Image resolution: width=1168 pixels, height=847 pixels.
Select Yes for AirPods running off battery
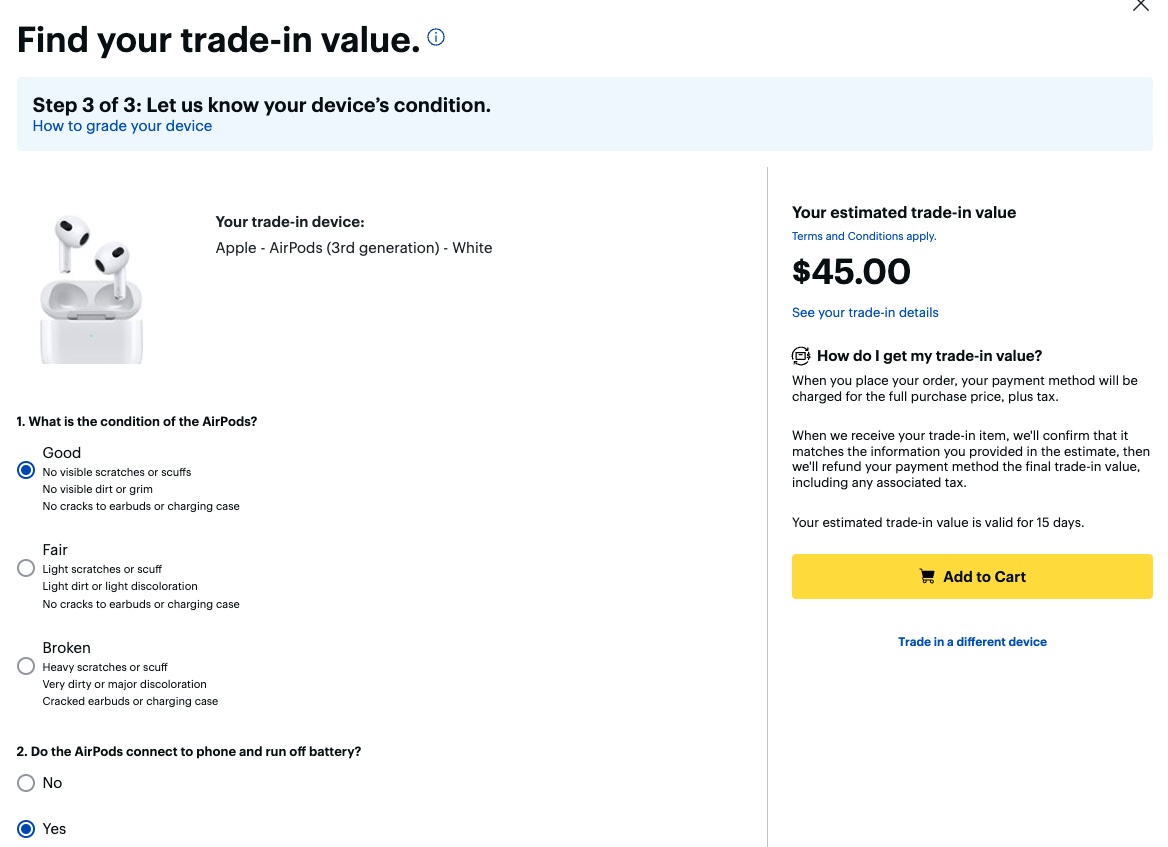(26, 829)
